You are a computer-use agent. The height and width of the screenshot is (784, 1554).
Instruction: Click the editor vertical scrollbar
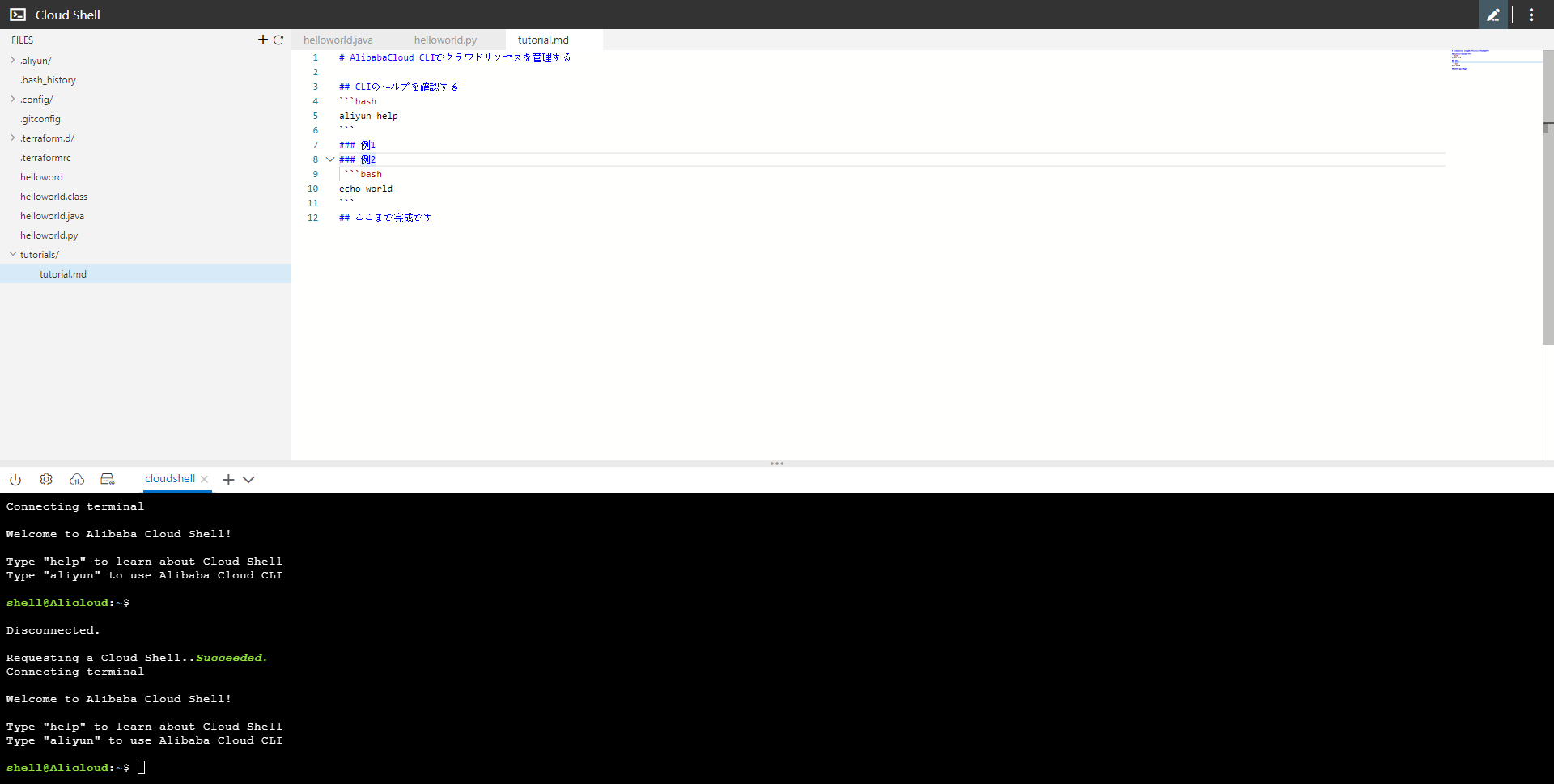click(x=1548, y=197)
